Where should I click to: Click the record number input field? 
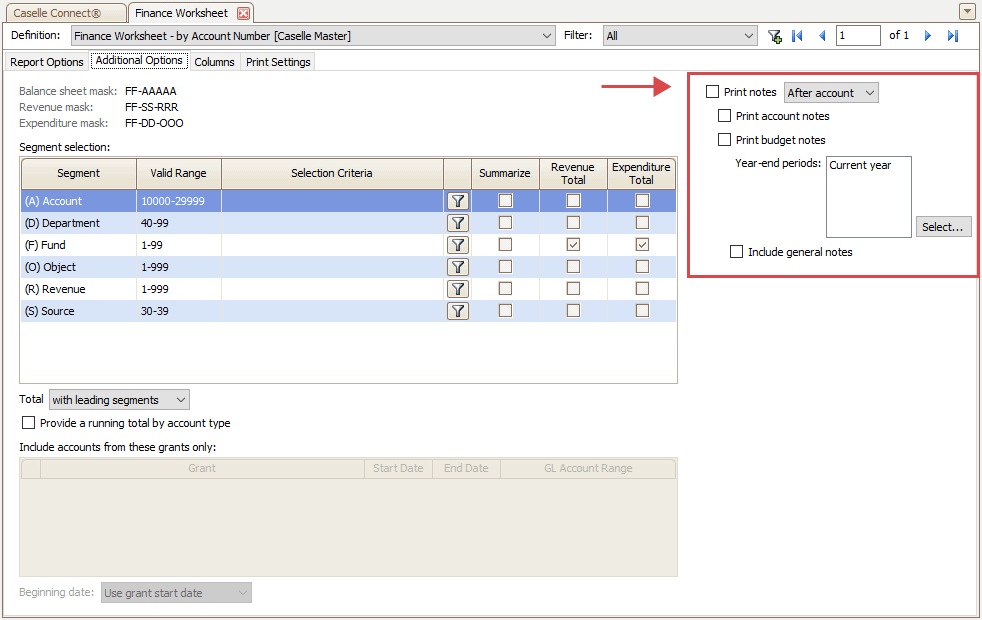(857, 36)
